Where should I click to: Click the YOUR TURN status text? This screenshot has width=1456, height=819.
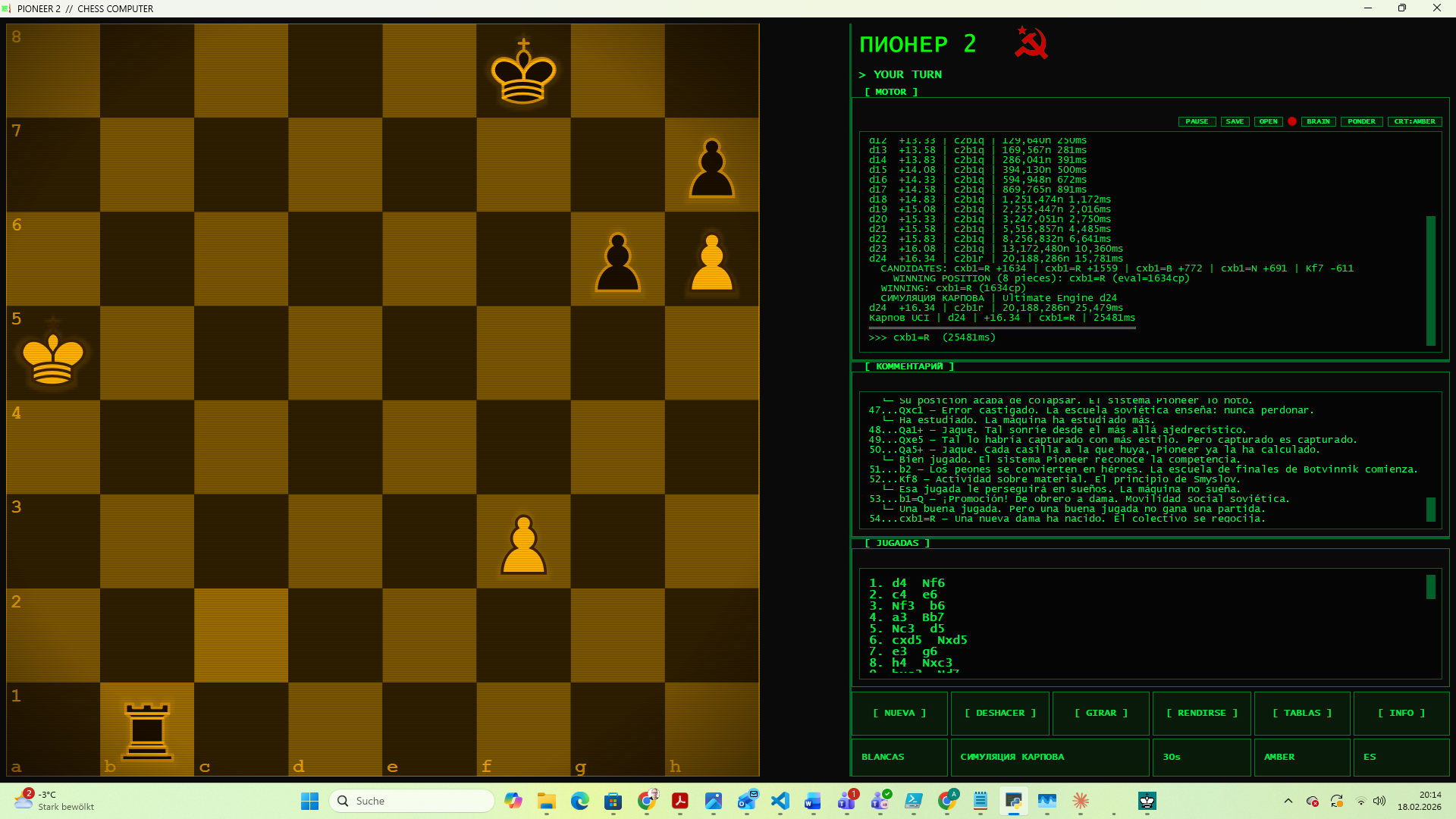[x=908, y=74]
